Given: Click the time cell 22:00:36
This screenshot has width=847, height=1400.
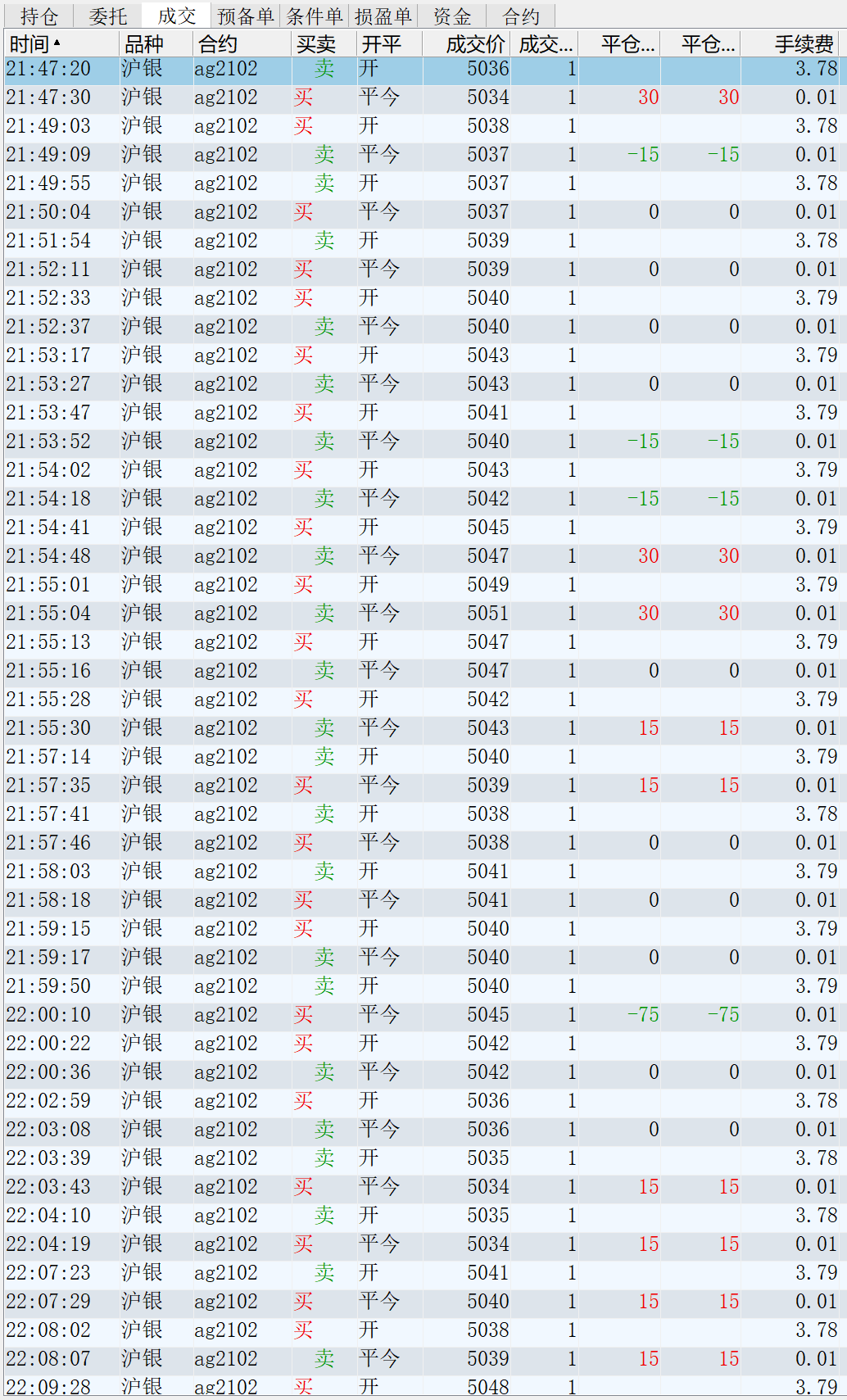Looking at the screenshot, I should pos(48,1072).
